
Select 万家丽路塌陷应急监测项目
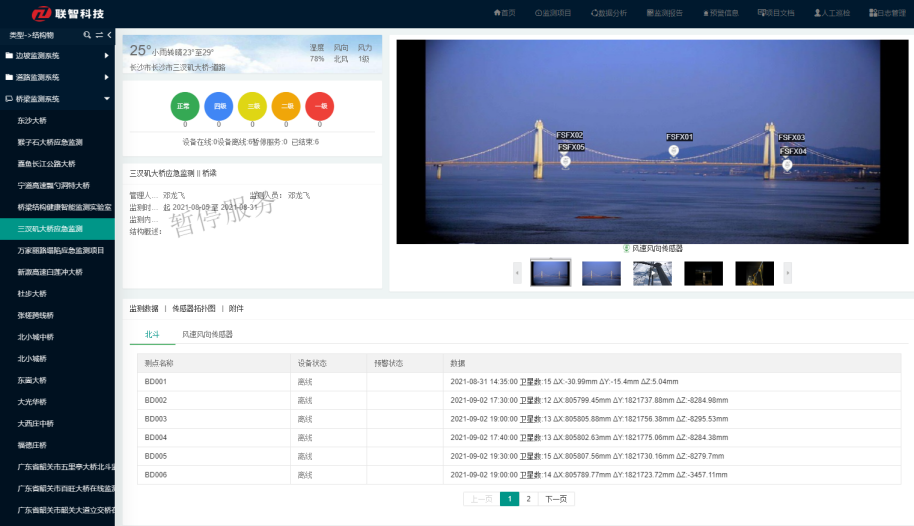tap(61, 250)
